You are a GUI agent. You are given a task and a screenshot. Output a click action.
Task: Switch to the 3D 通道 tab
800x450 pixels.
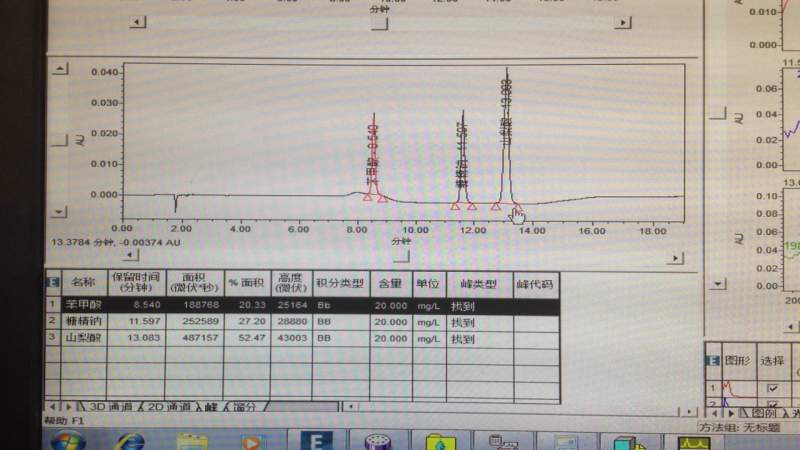pos(110,407)
